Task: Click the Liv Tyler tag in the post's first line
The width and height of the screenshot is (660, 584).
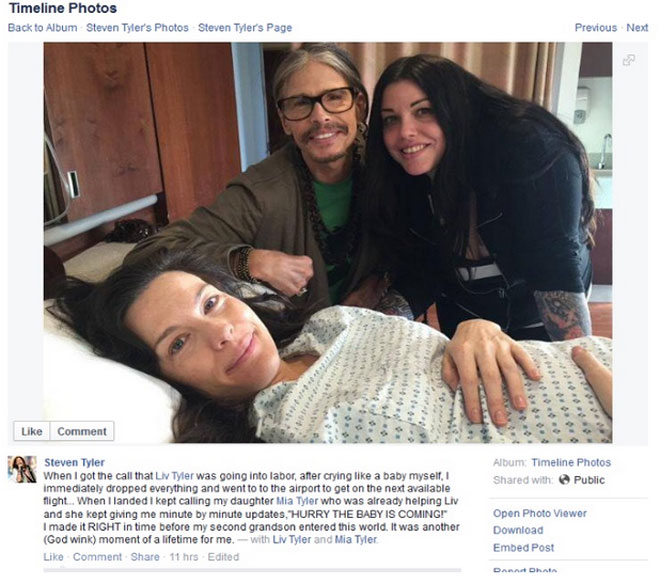Action: (x=174, y=476)
